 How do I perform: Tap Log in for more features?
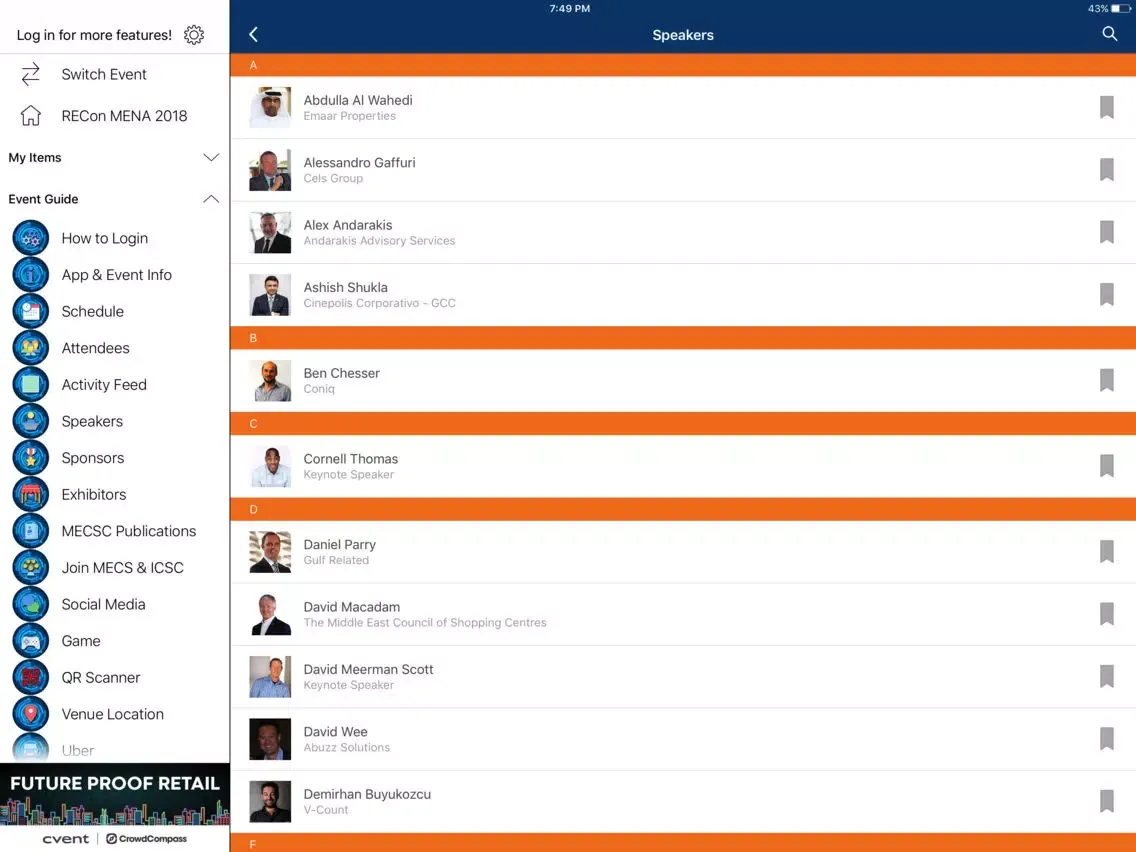[94, 35]
